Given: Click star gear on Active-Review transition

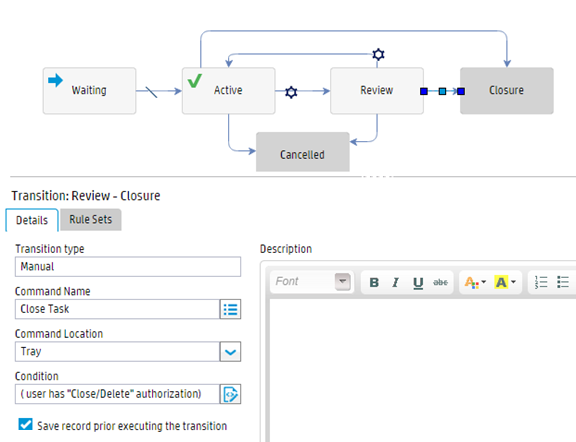Looking at the screenshot, I should coord(291,92).
